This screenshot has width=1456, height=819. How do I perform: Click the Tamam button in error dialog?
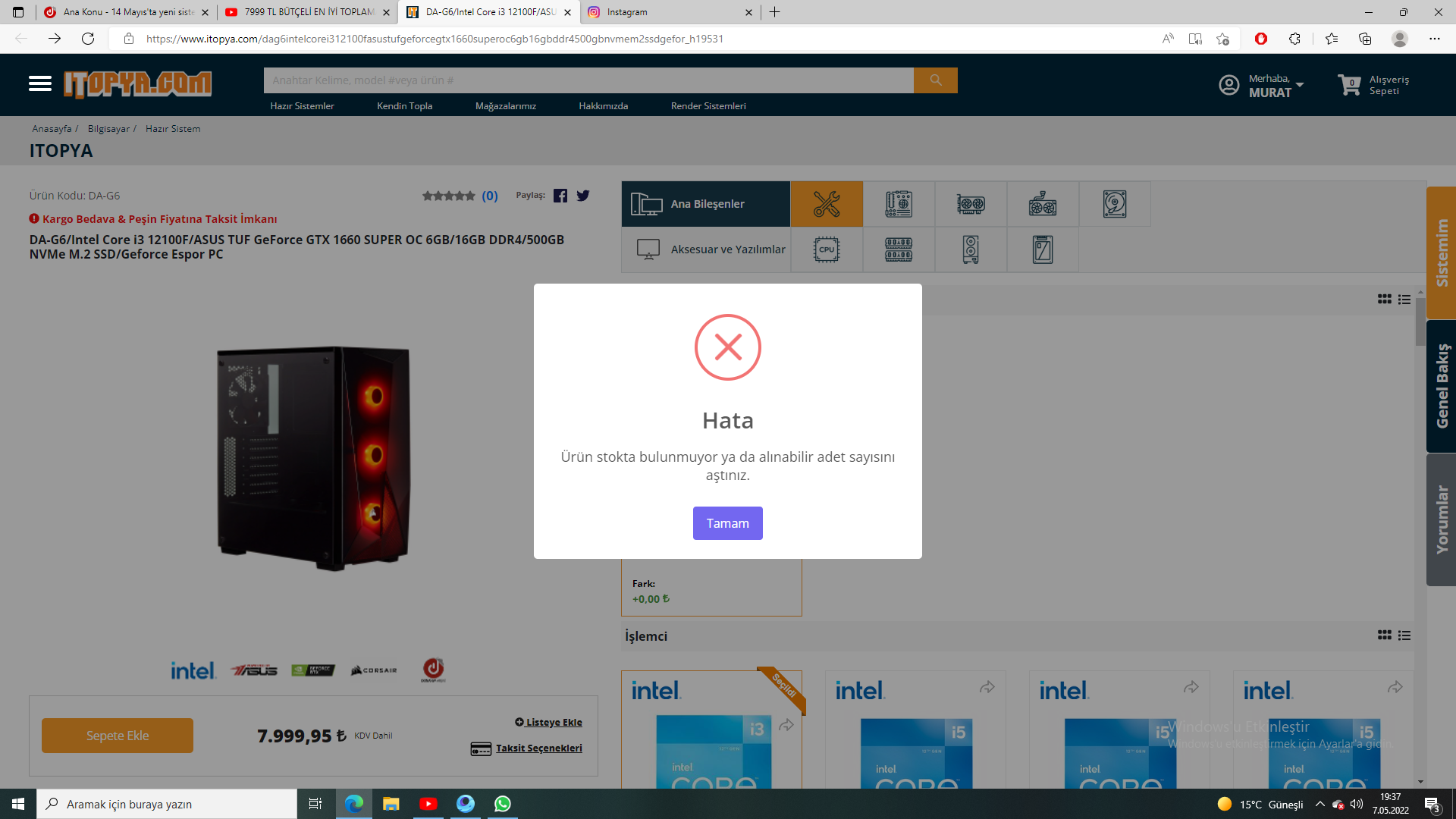[727, 523]
